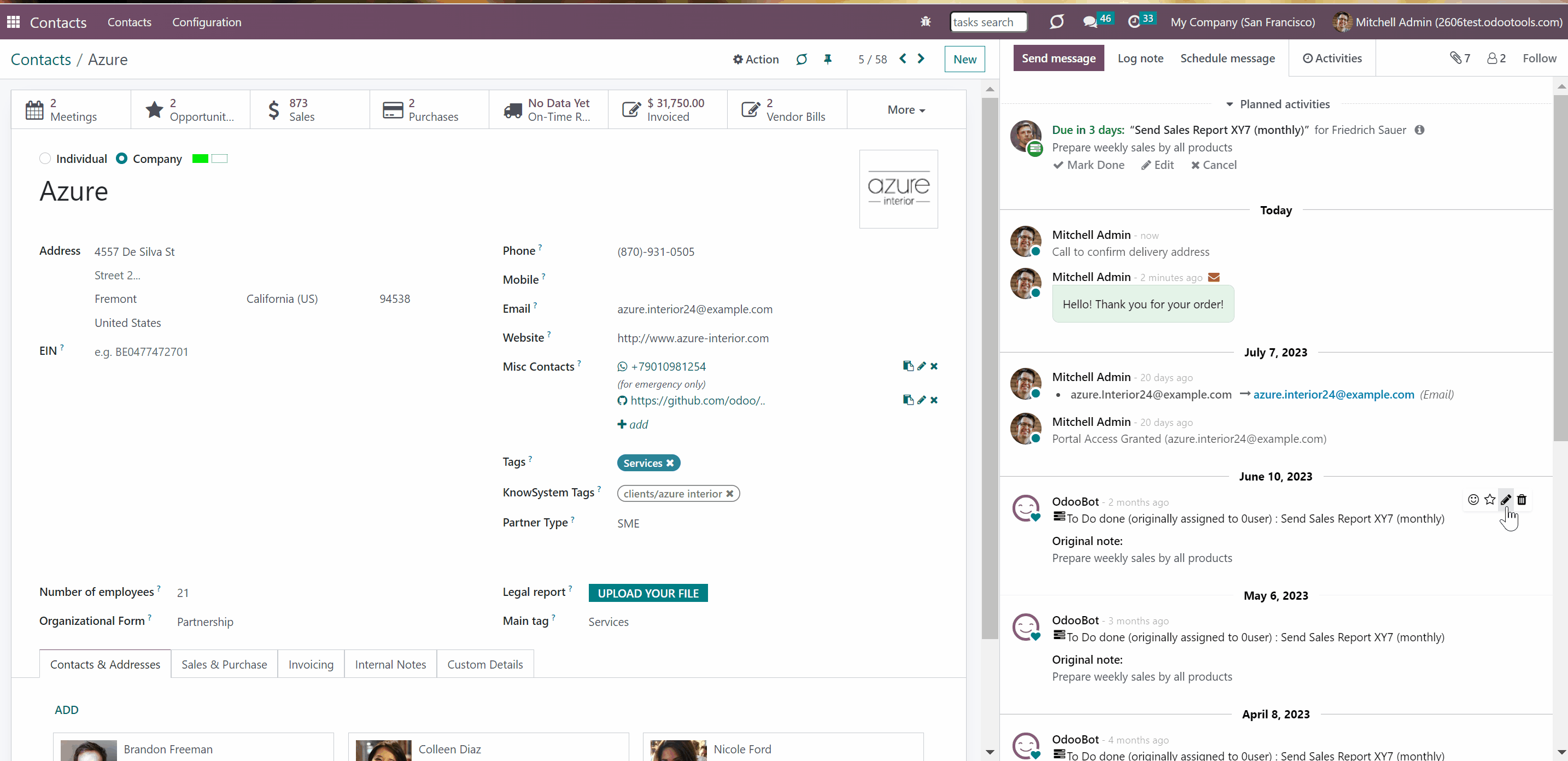Click the empty dotted status box
This screenshot has width=1568, height=761.
coord(219,159)
